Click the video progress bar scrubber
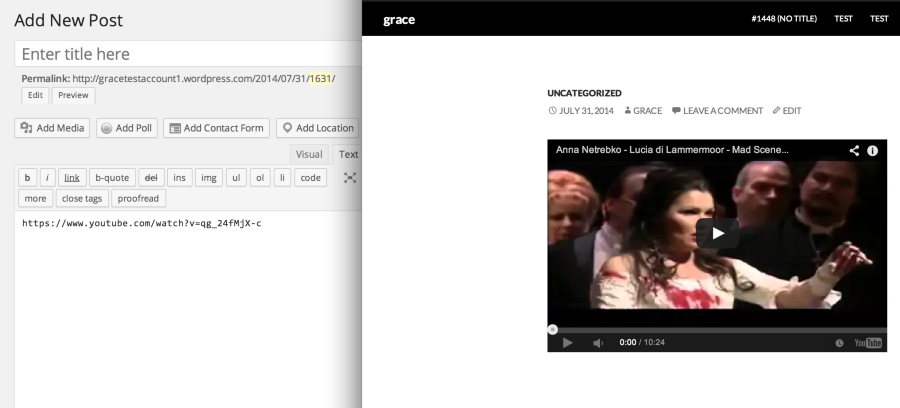The width and height of the screenshot is (900, 408). (x=552, y=330)
